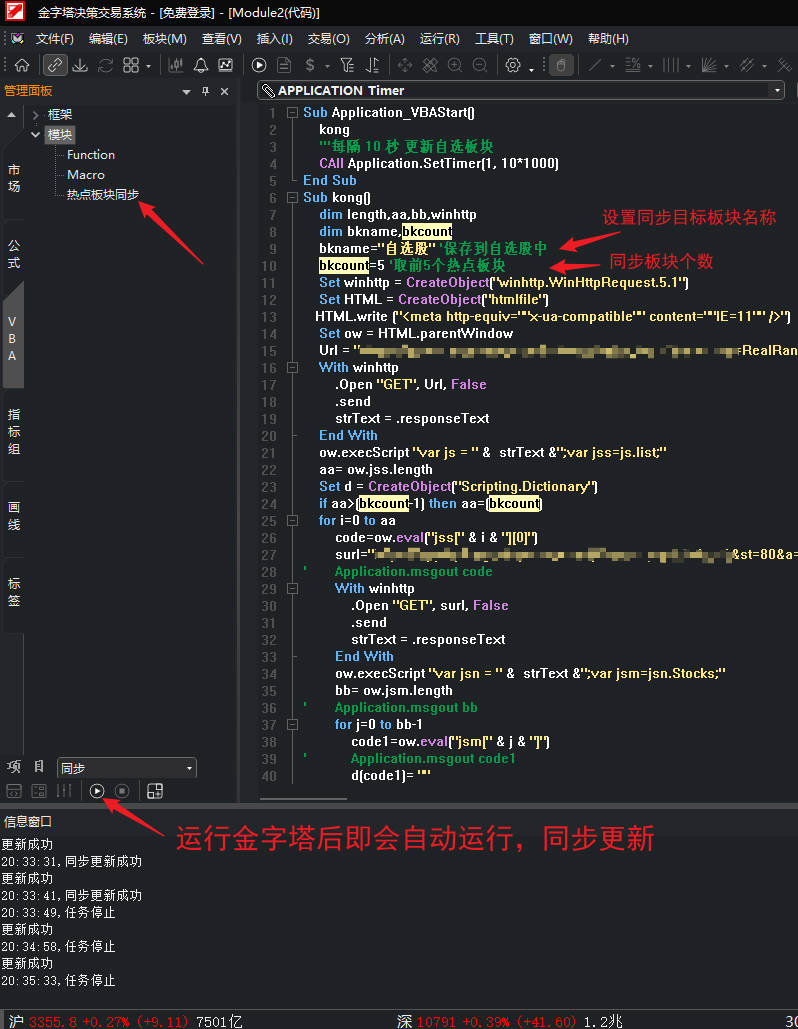This screenshot has height=1029, width=798.
Task: Open the Macro module item
Action: coord(86,175)
